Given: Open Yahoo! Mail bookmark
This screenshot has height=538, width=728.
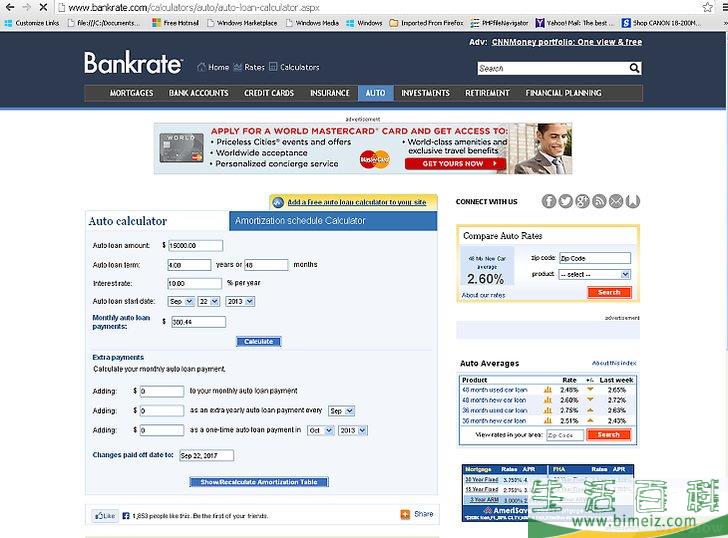Looking at the screenshot, I should click(574, 23).
